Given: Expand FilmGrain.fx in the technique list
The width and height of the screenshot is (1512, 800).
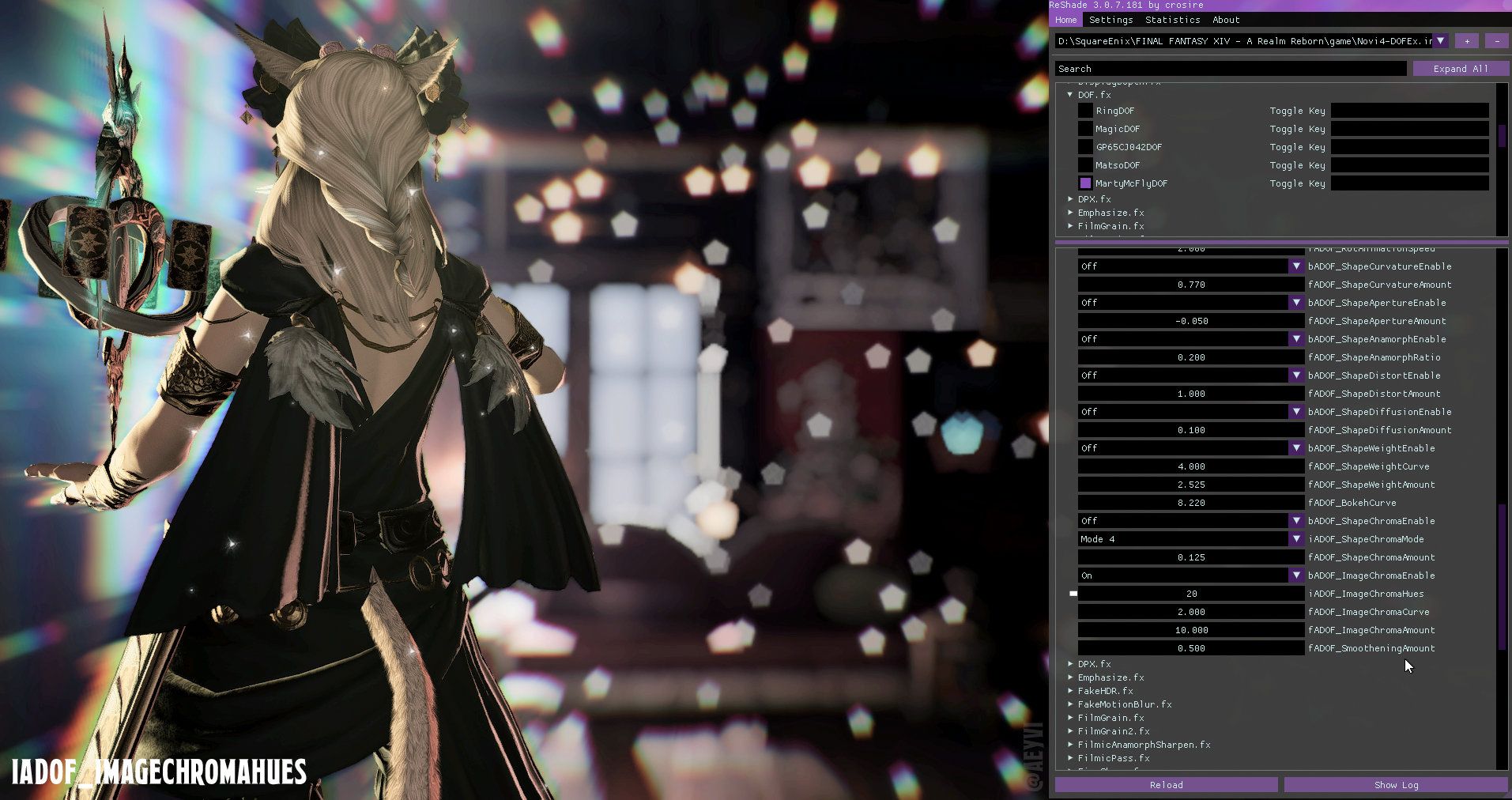Looking at the screenshot, I should [x=1070, y=226].
